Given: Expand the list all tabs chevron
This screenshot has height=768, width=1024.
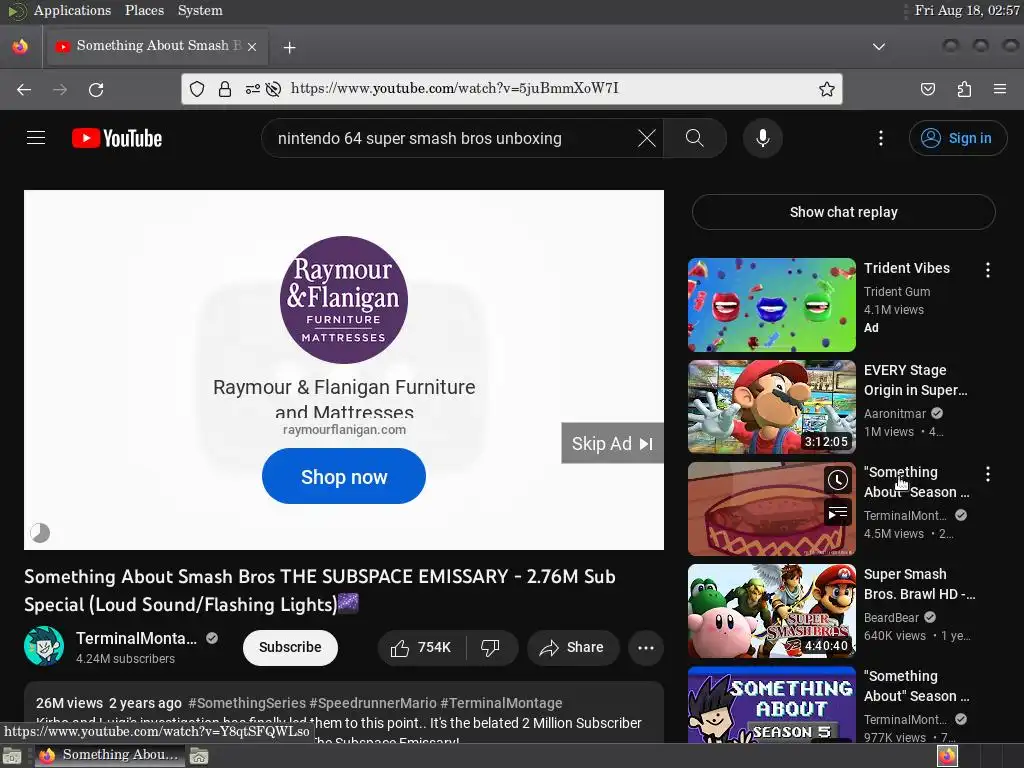Looking at the screenshot, I should tap(879, 47).
